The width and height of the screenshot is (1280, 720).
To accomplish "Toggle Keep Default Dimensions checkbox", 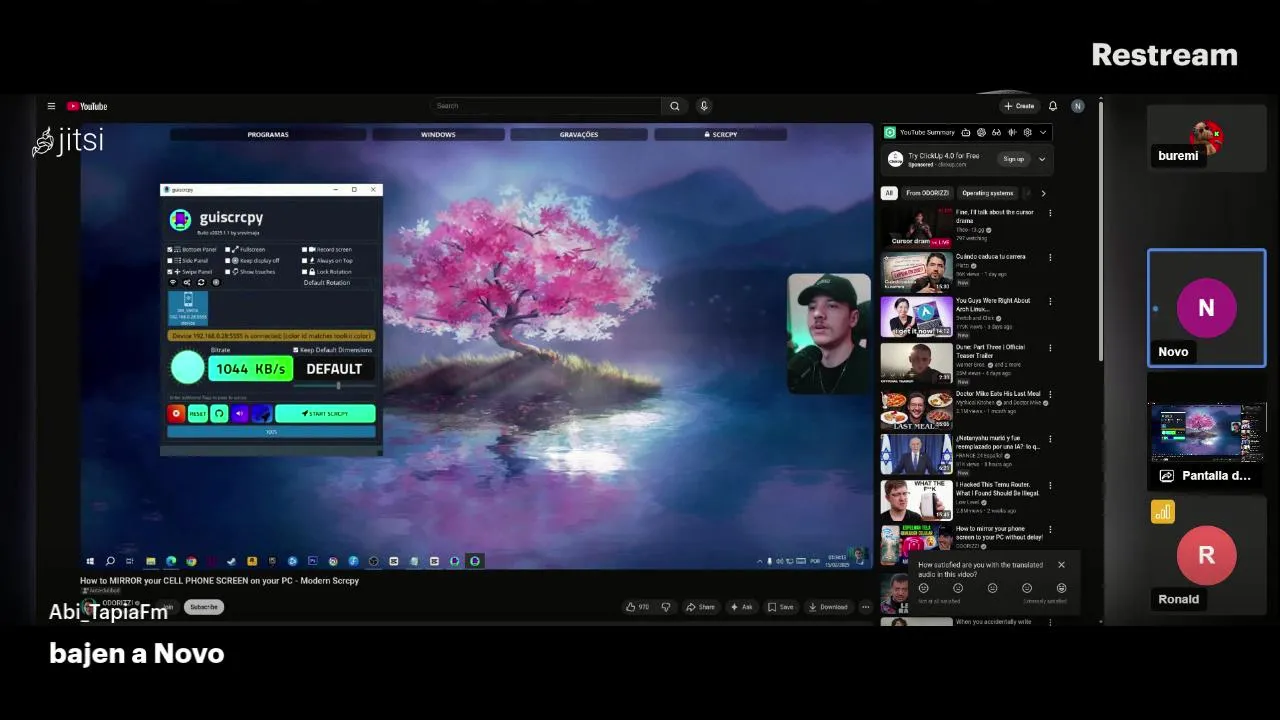I will coord(296,350).
